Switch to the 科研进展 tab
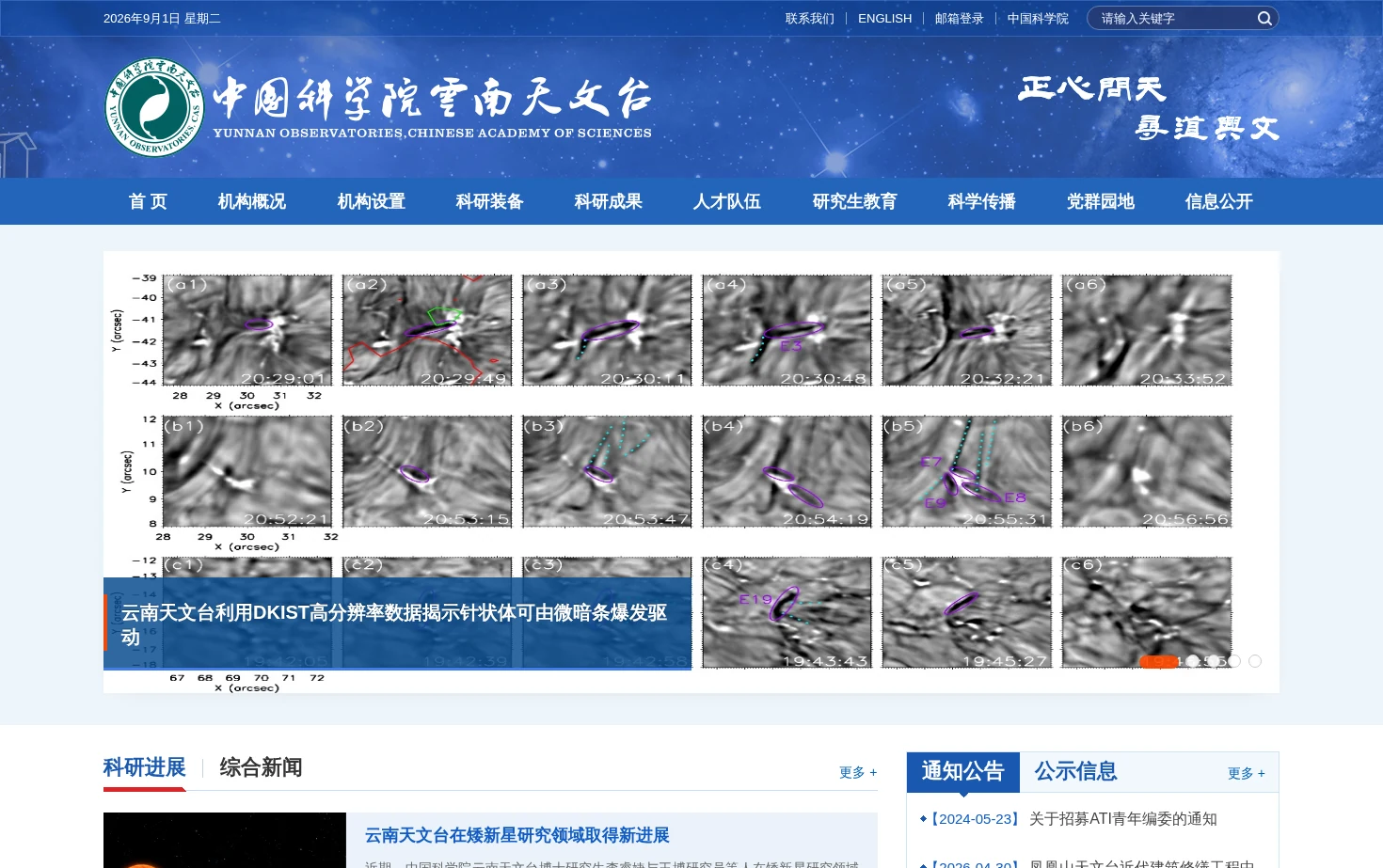1383x868 pixels. point(145,767)
